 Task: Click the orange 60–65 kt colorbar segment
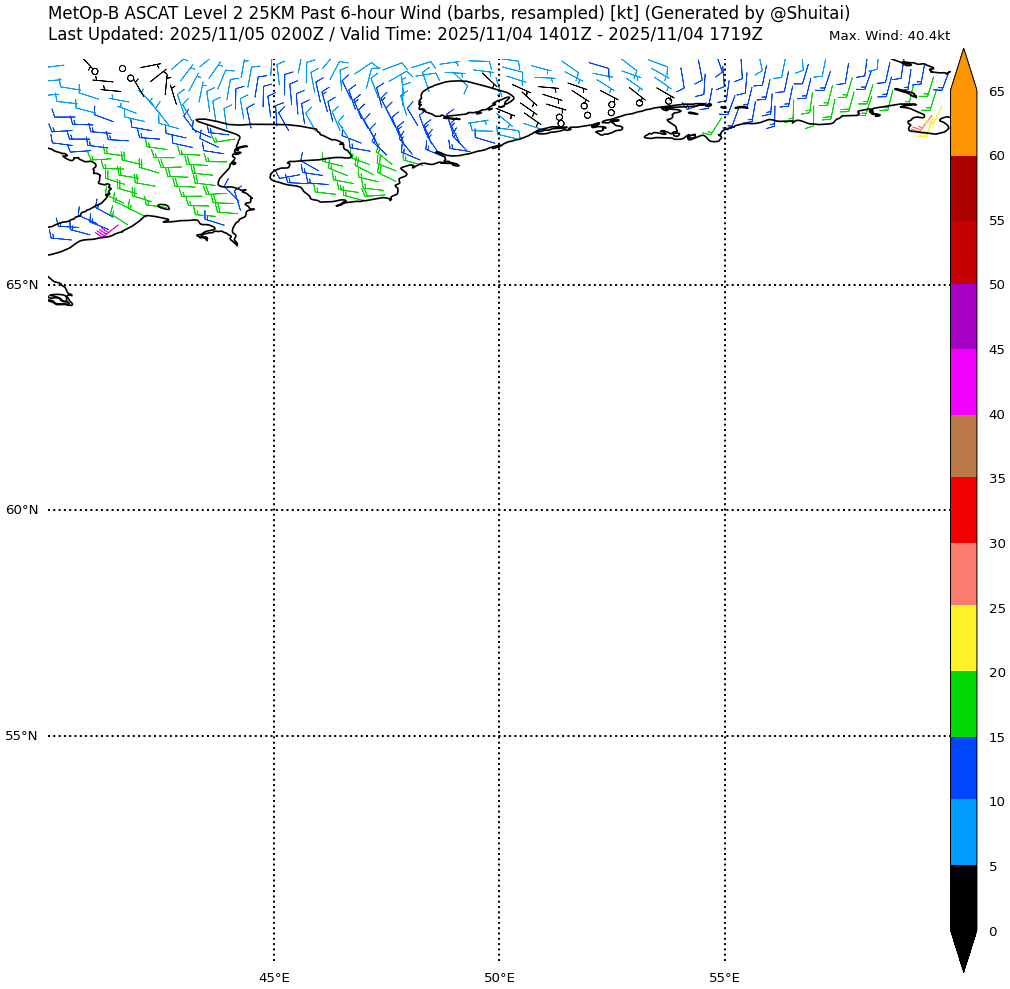(963, 123)
